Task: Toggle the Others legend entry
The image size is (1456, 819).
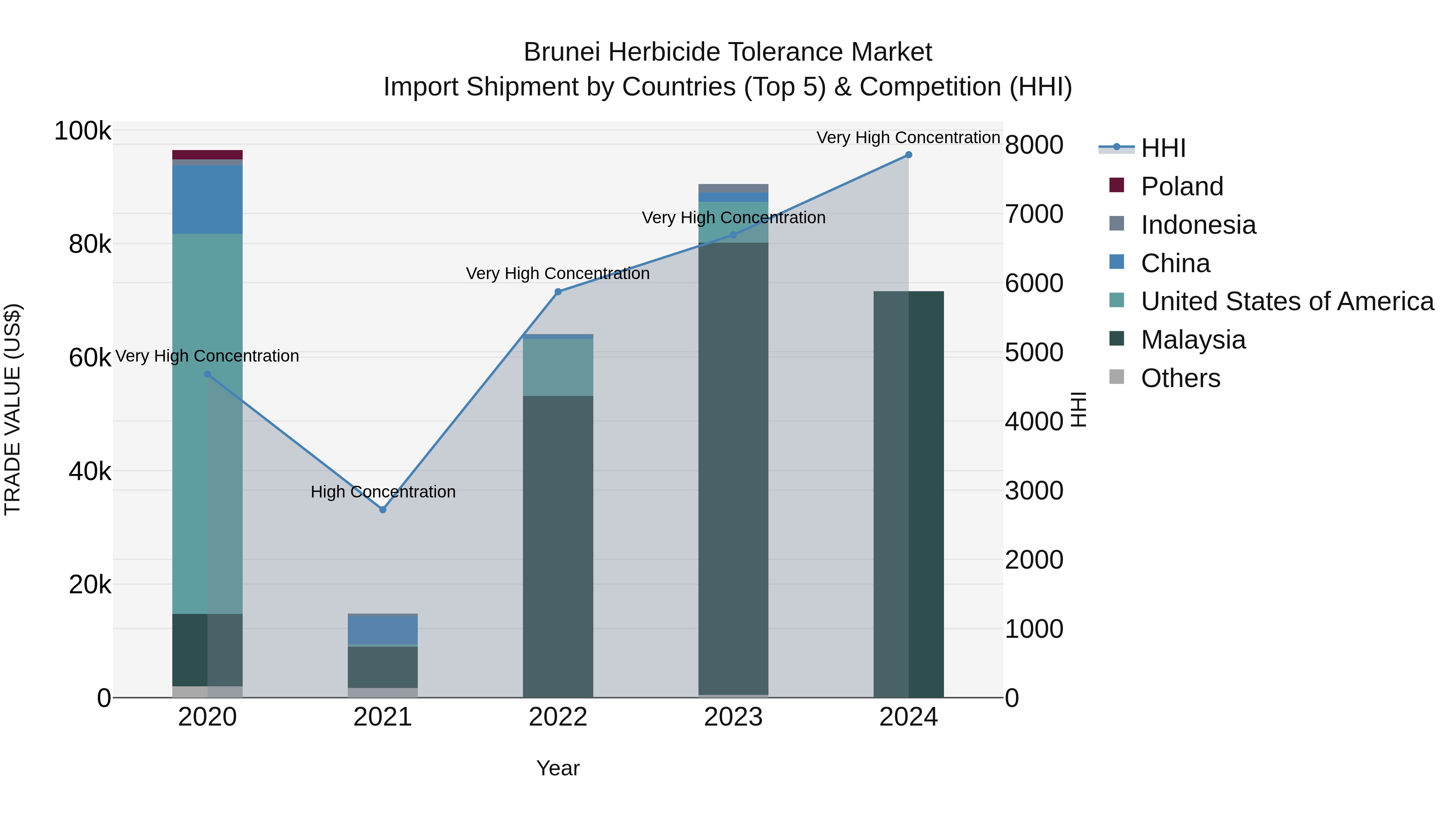Action: 1165,378
